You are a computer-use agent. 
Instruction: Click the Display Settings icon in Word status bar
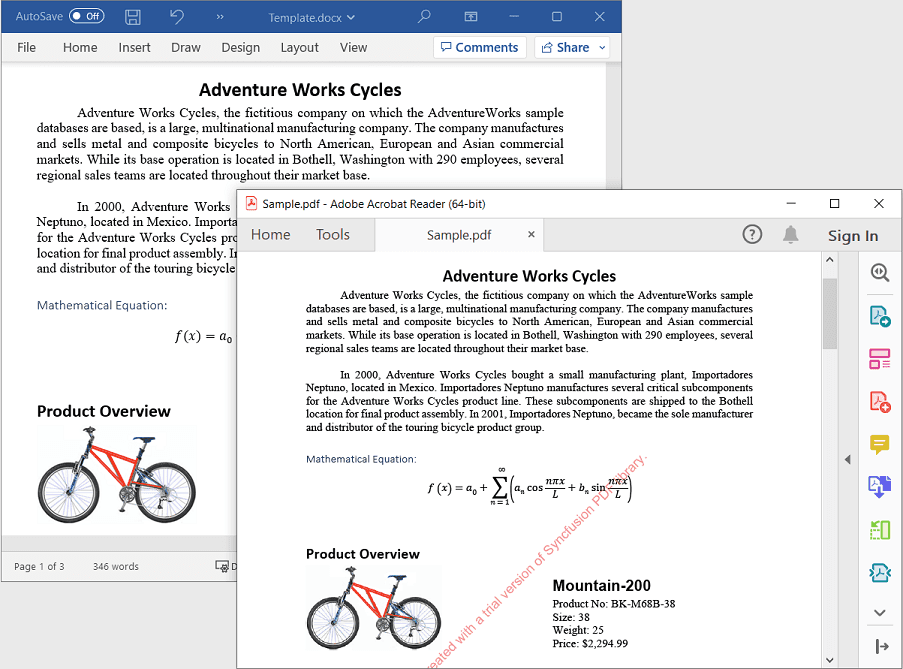222,567
